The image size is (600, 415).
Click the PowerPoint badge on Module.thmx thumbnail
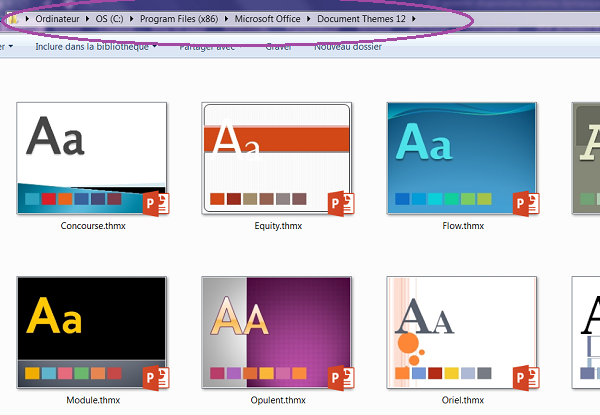click(157, 378)
